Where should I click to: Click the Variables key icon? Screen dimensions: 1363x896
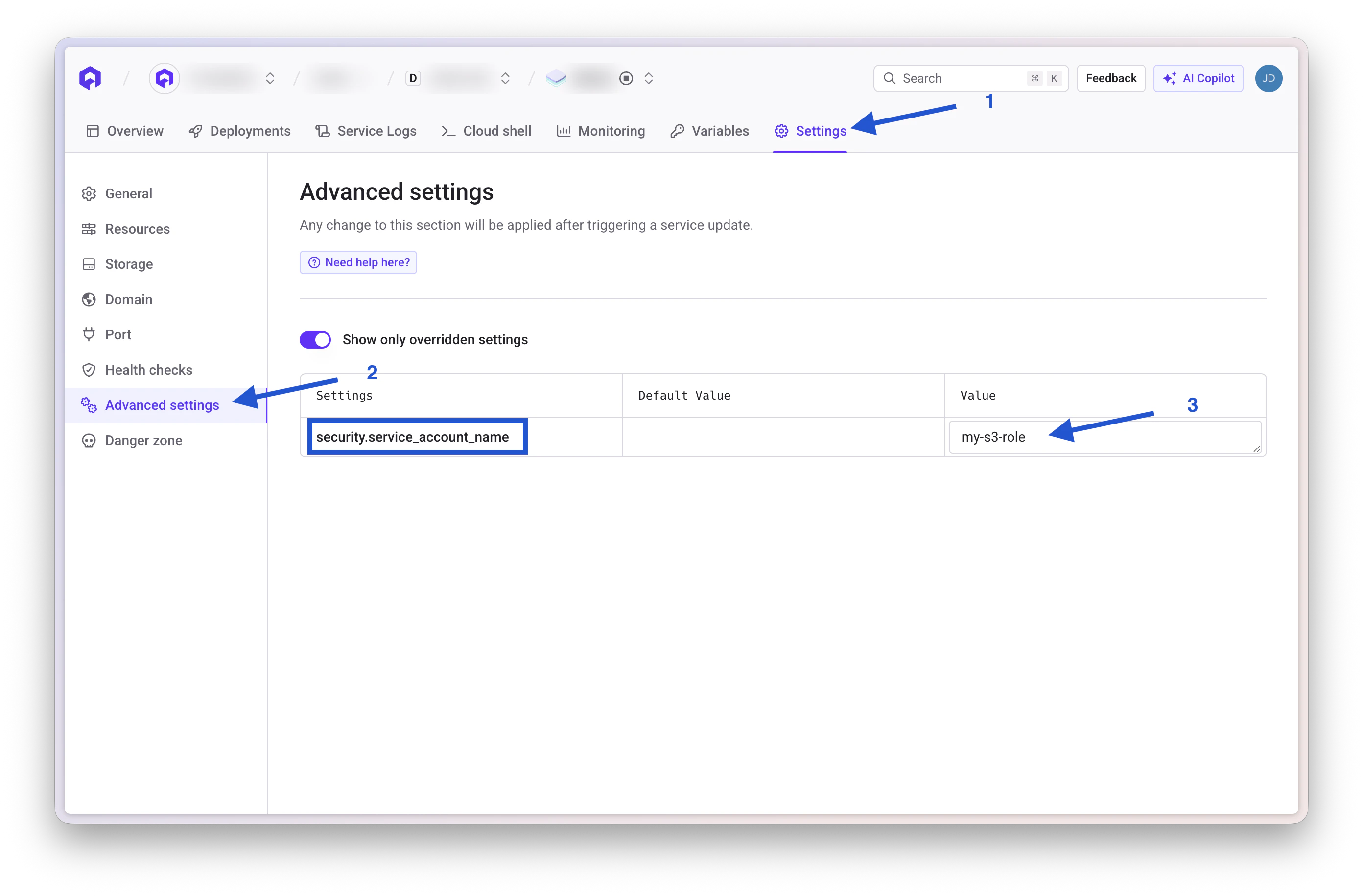click(x=678, y=131)
